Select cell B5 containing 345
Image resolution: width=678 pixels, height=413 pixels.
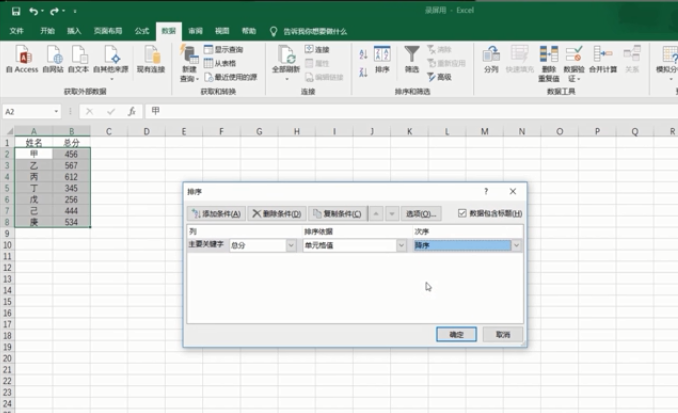point(71,187)
